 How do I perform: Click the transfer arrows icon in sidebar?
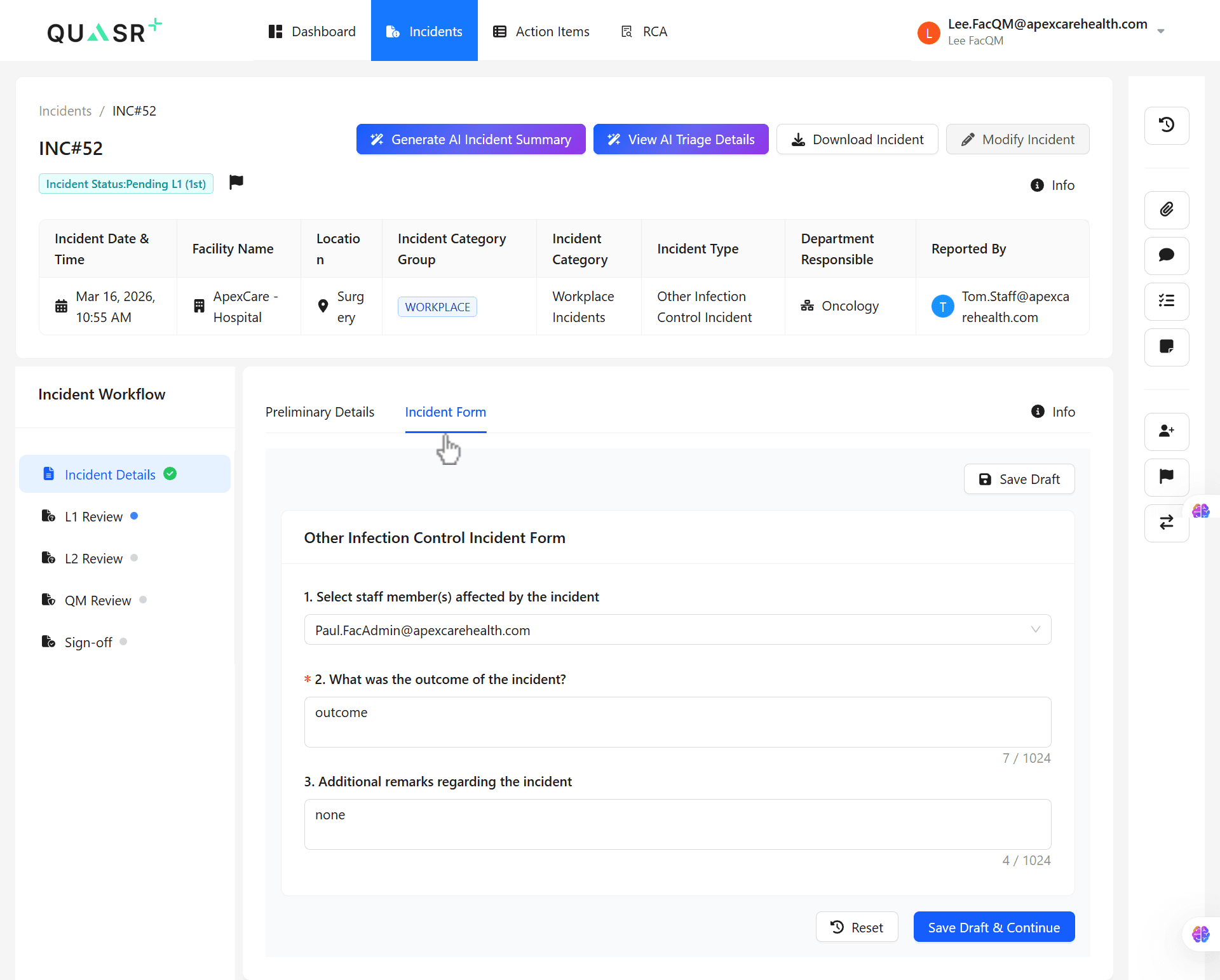coord(1166,523)
